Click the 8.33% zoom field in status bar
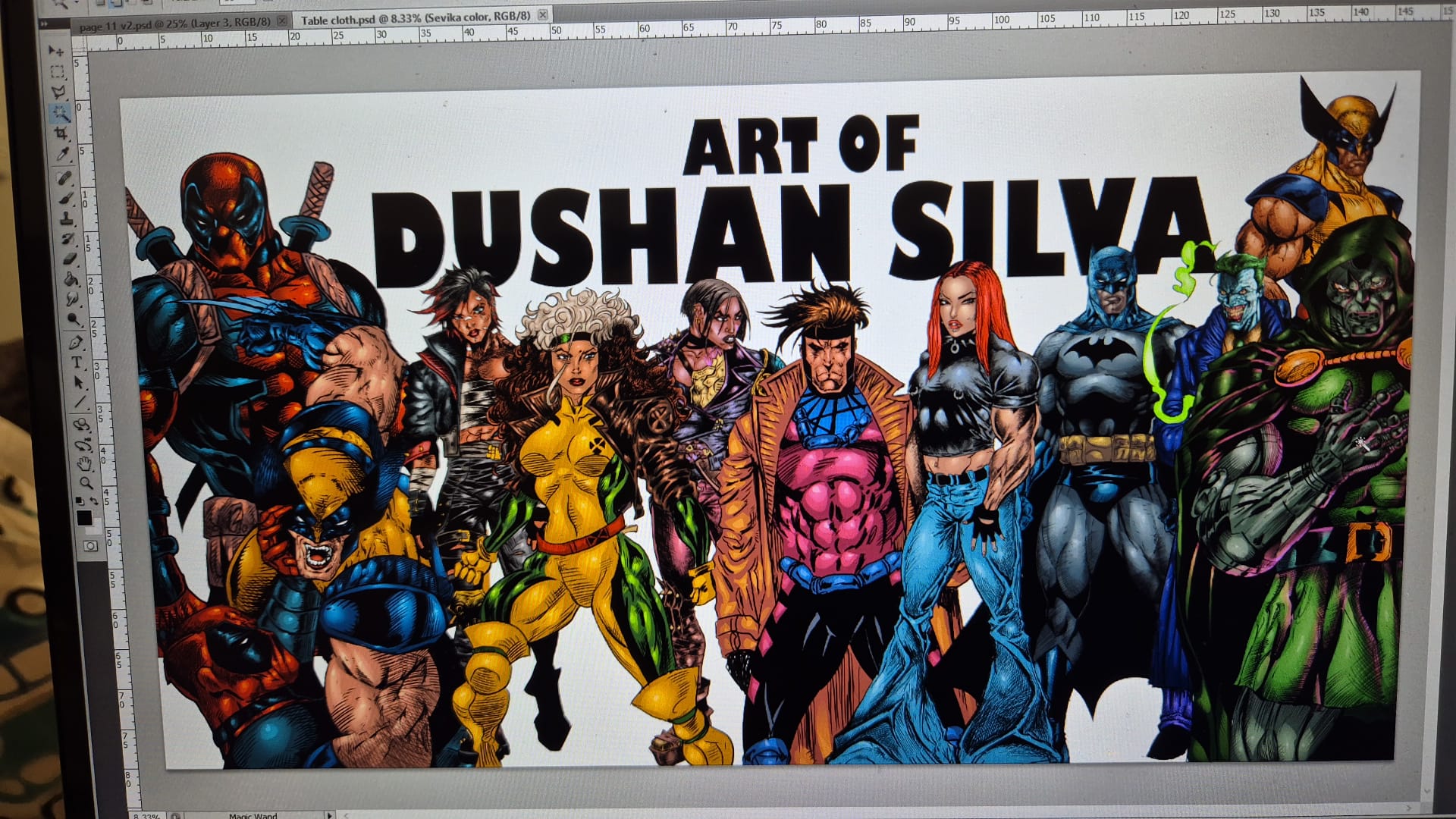Viewport: 1456px width, 819px height. click(x=146, y=816)
